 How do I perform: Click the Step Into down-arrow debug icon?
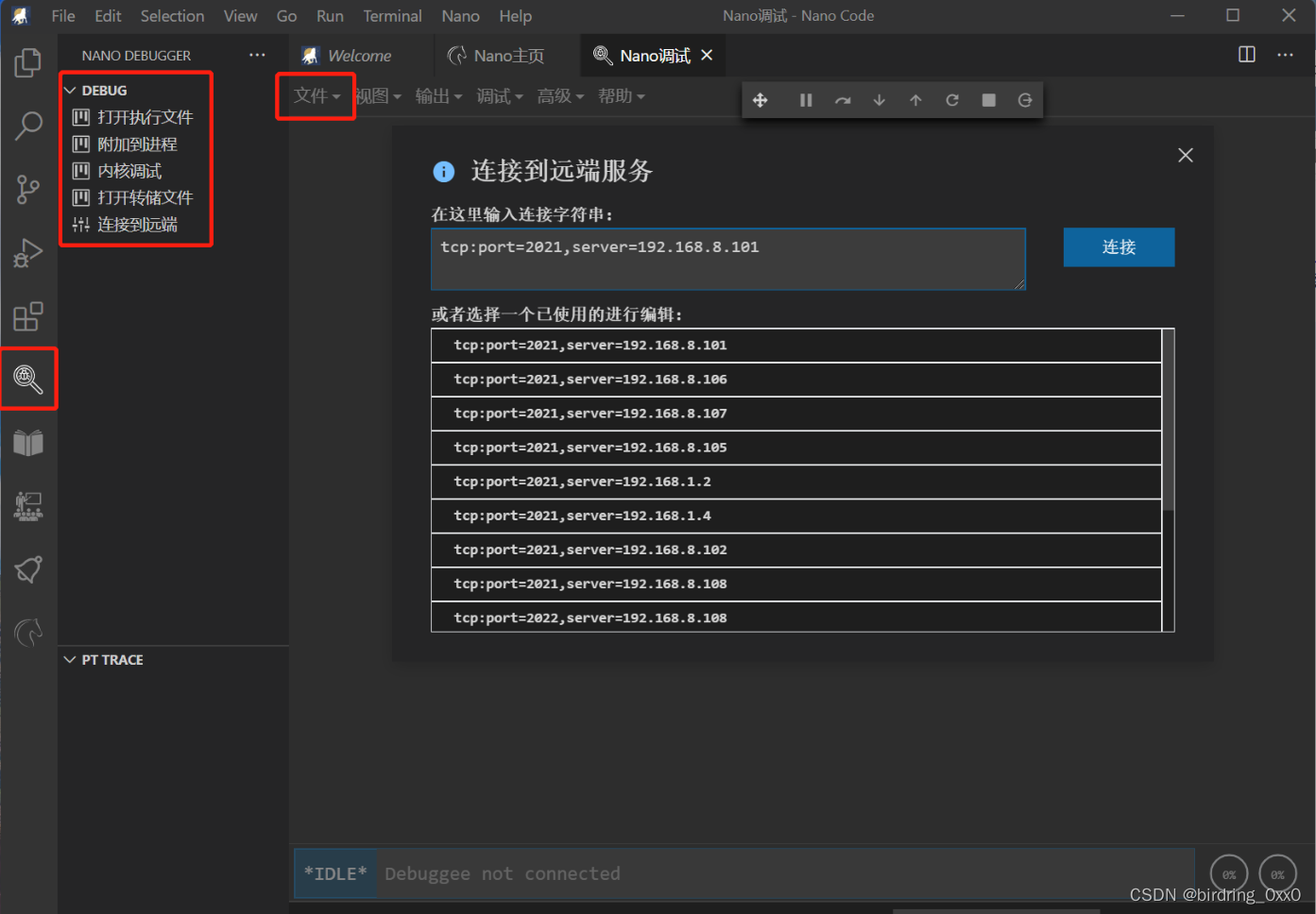(879, 99)
